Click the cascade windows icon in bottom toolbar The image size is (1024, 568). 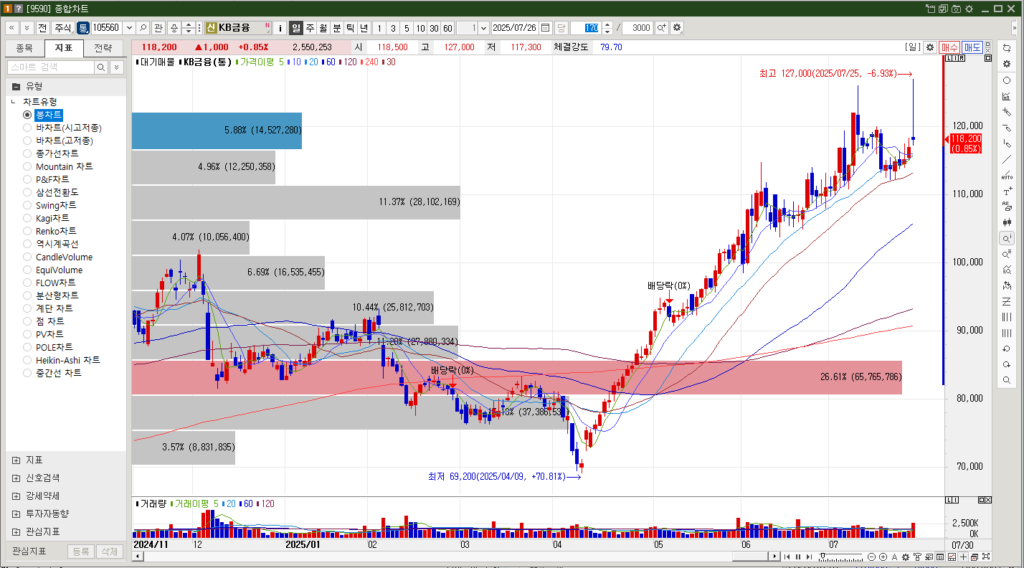pos(974,557)
